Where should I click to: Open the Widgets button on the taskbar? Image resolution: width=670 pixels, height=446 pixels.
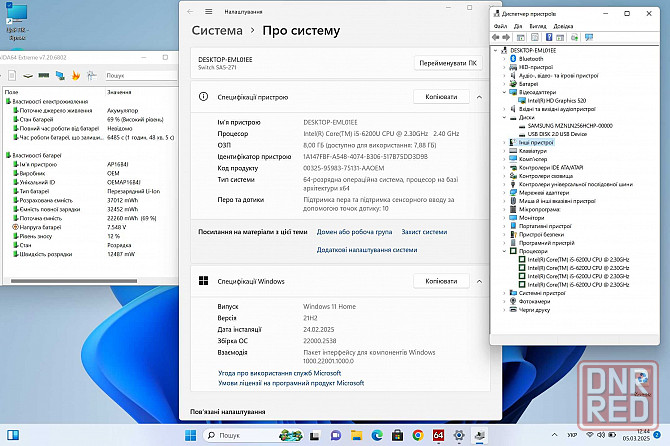13,435
